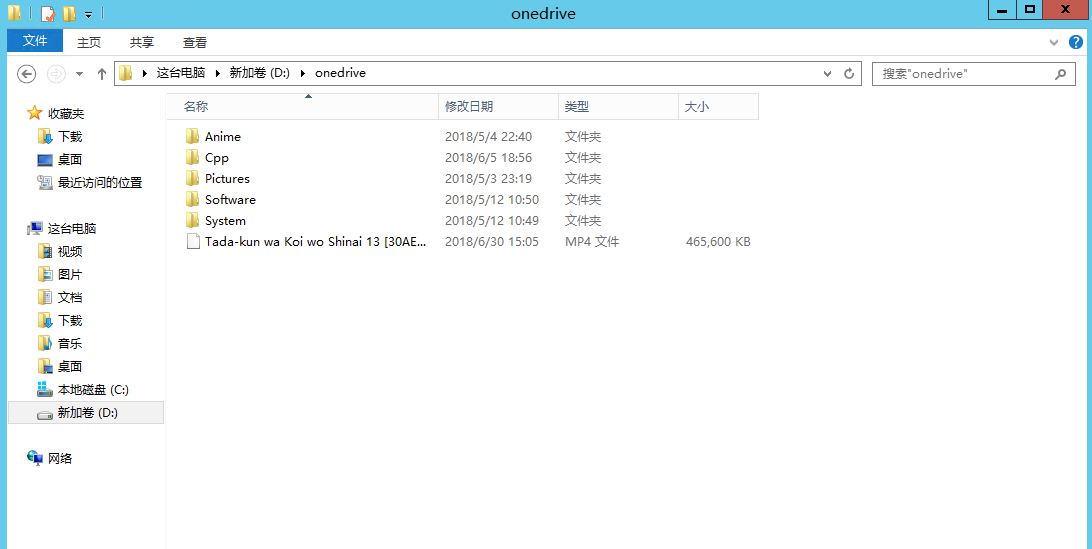Click the New folder icon in title bar
Image resolution: width=1092 pixels, height=549 pixels.
pyautogui.click(x=69, y=14)
